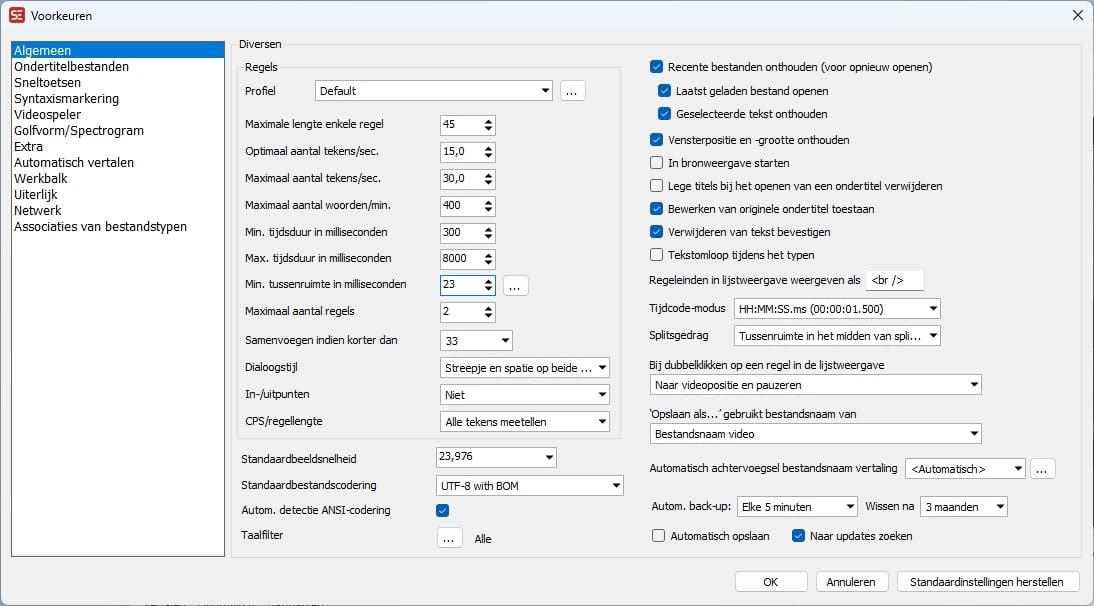Open the Videospeler settings section
1094x606 pixels.
47,115
